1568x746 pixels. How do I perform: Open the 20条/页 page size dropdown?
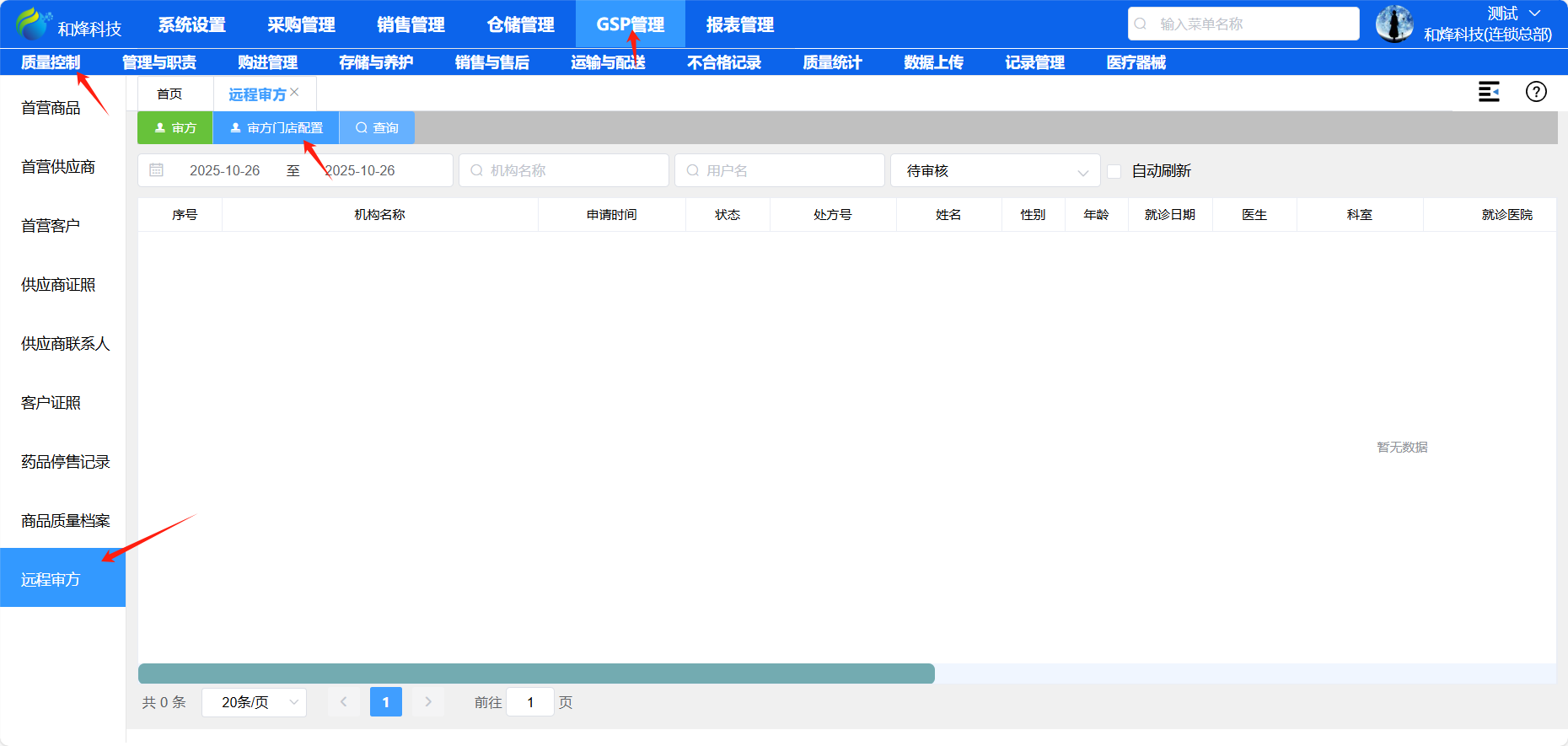point(254,702)
